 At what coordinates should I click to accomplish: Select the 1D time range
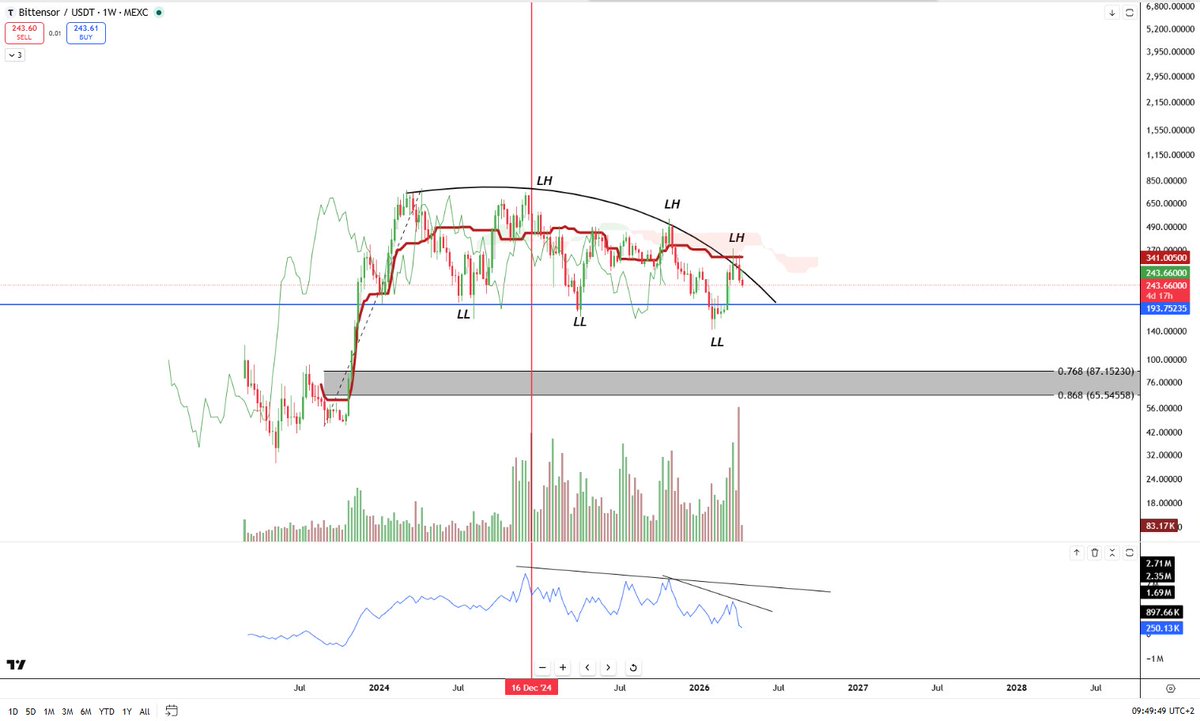pyautogui.click(x=13, y=711)
